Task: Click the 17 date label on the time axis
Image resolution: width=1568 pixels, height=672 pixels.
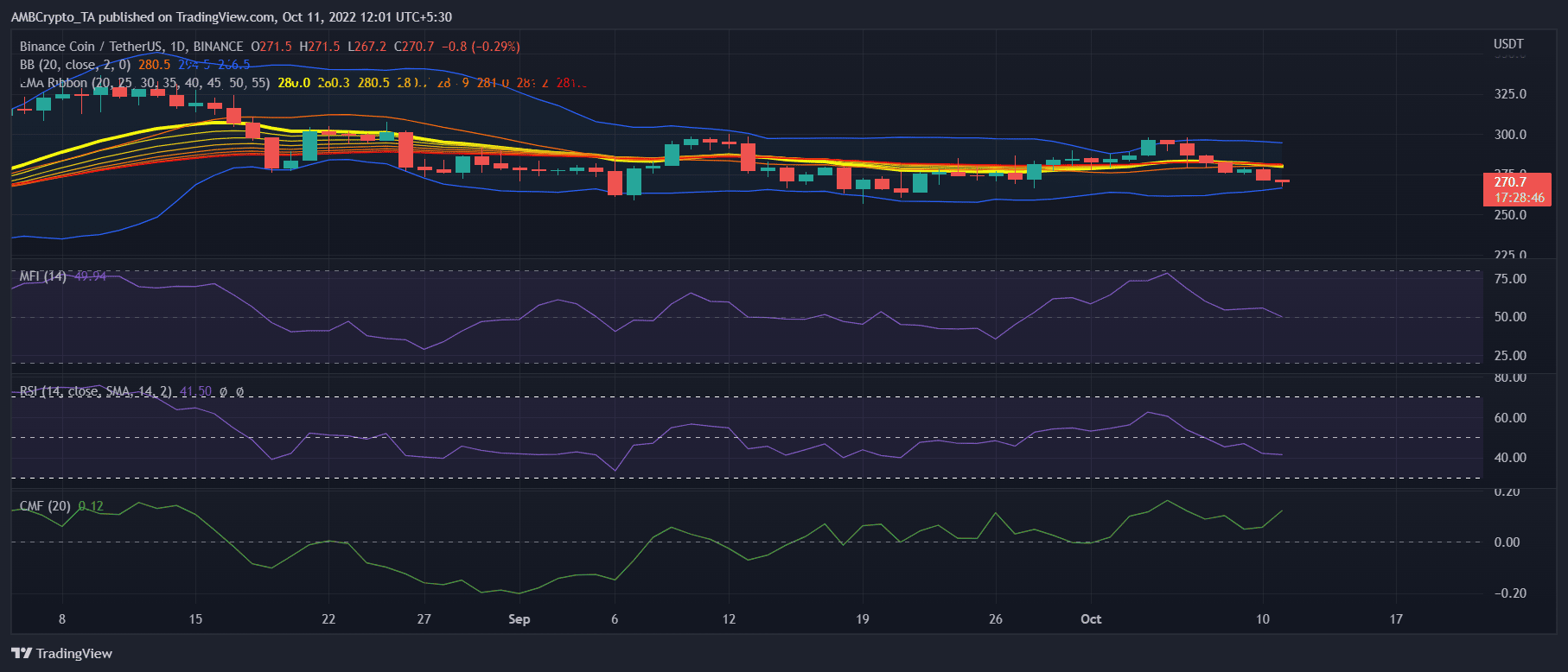Action: 1396,619
